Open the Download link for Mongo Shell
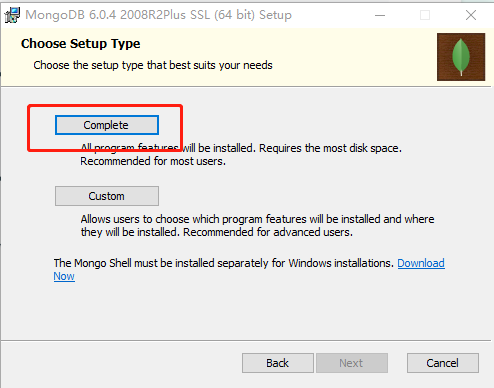This screenshot has width=494, height=388. tap(421, 263)
